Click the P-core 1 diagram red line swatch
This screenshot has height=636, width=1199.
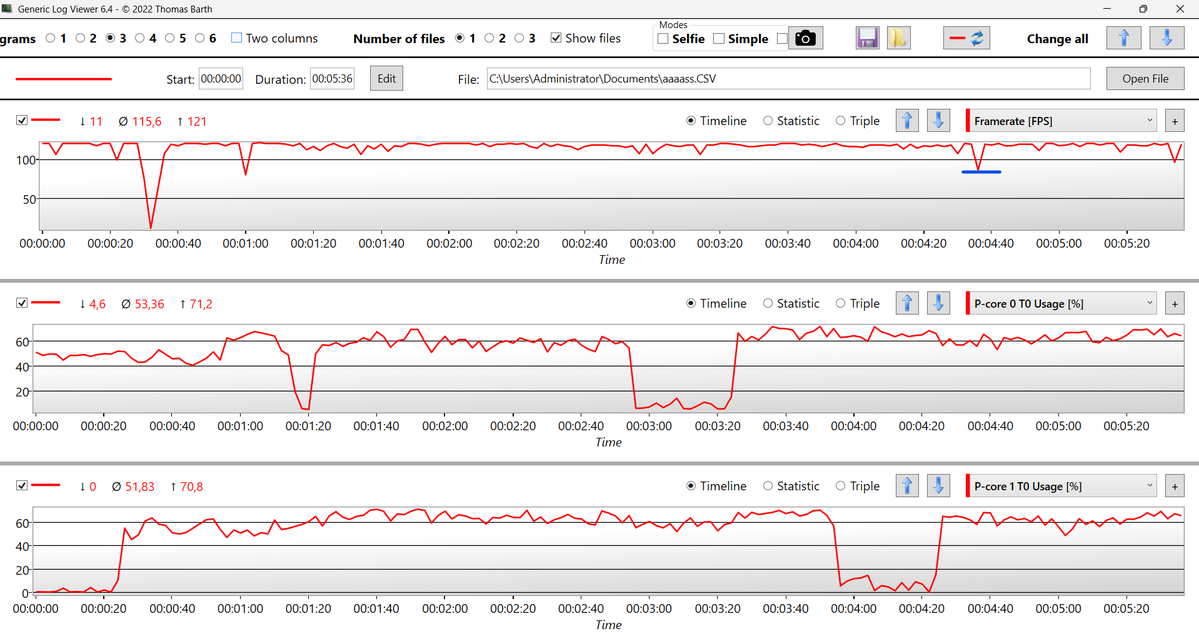[x=46, y=485]
